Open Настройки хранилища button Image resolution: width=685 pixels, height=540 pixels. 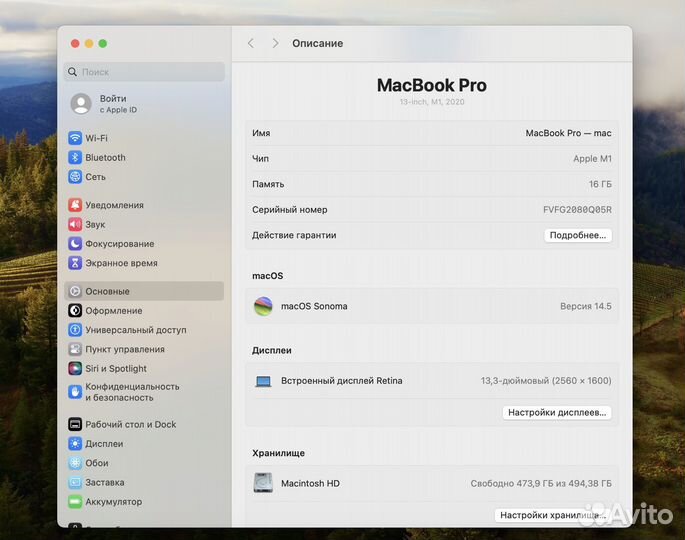point(553,515)
